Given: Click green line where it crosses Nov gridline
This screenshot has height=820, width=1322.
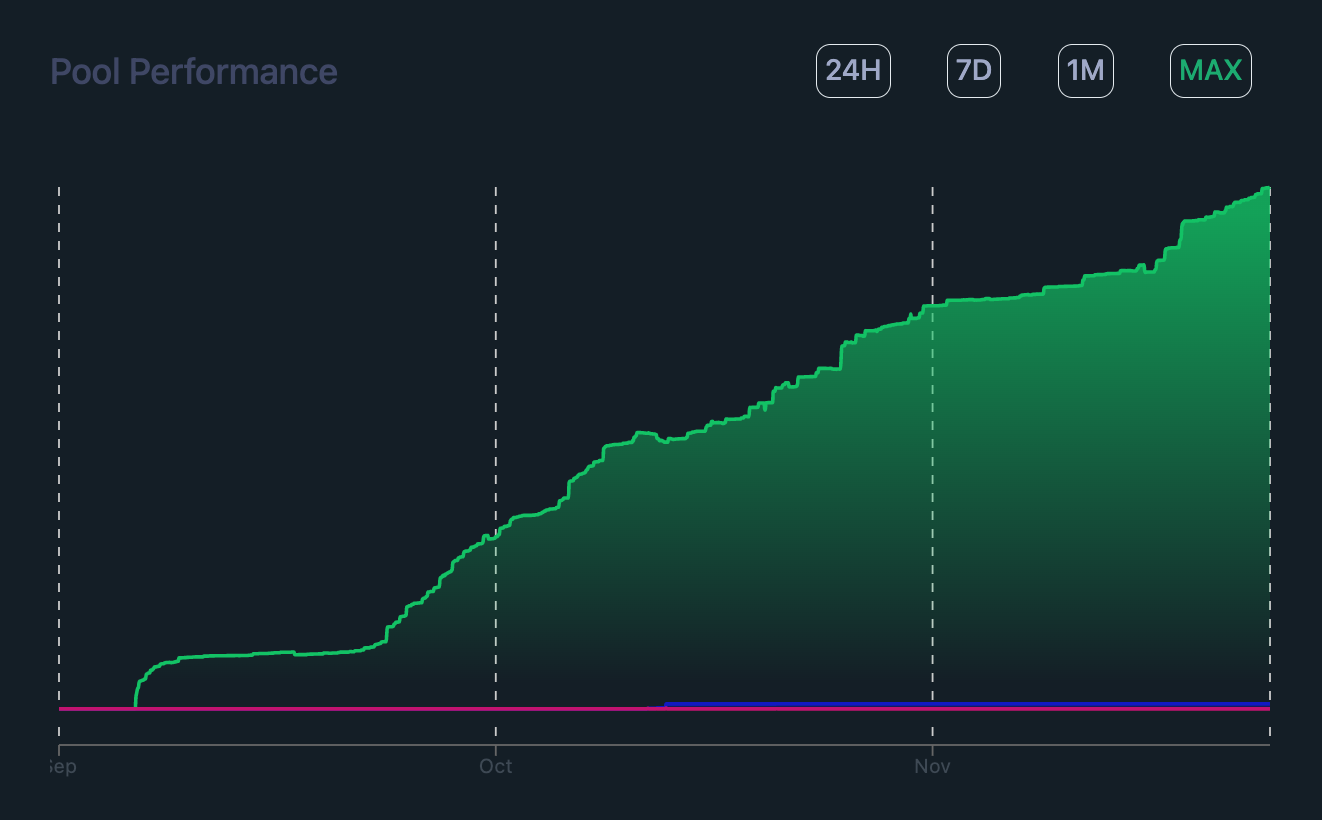Looking at the screenshot, I should click(932, 305).
